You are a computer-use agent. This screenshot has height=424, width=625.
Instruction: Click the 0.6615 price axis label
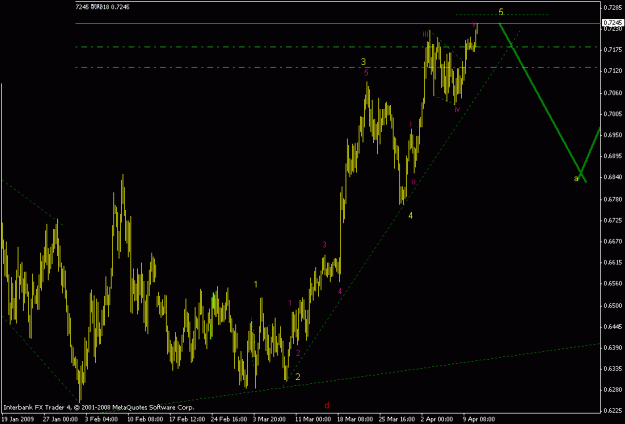point(613,263)
